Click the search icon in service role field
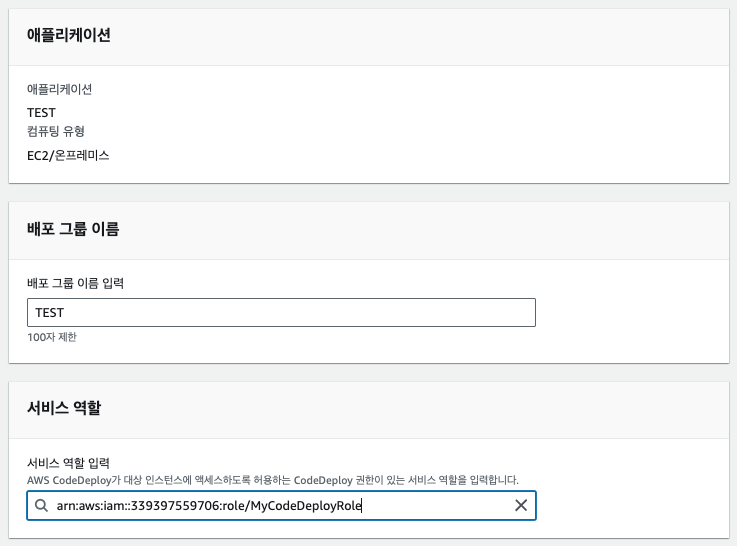 tap(41, 506)
